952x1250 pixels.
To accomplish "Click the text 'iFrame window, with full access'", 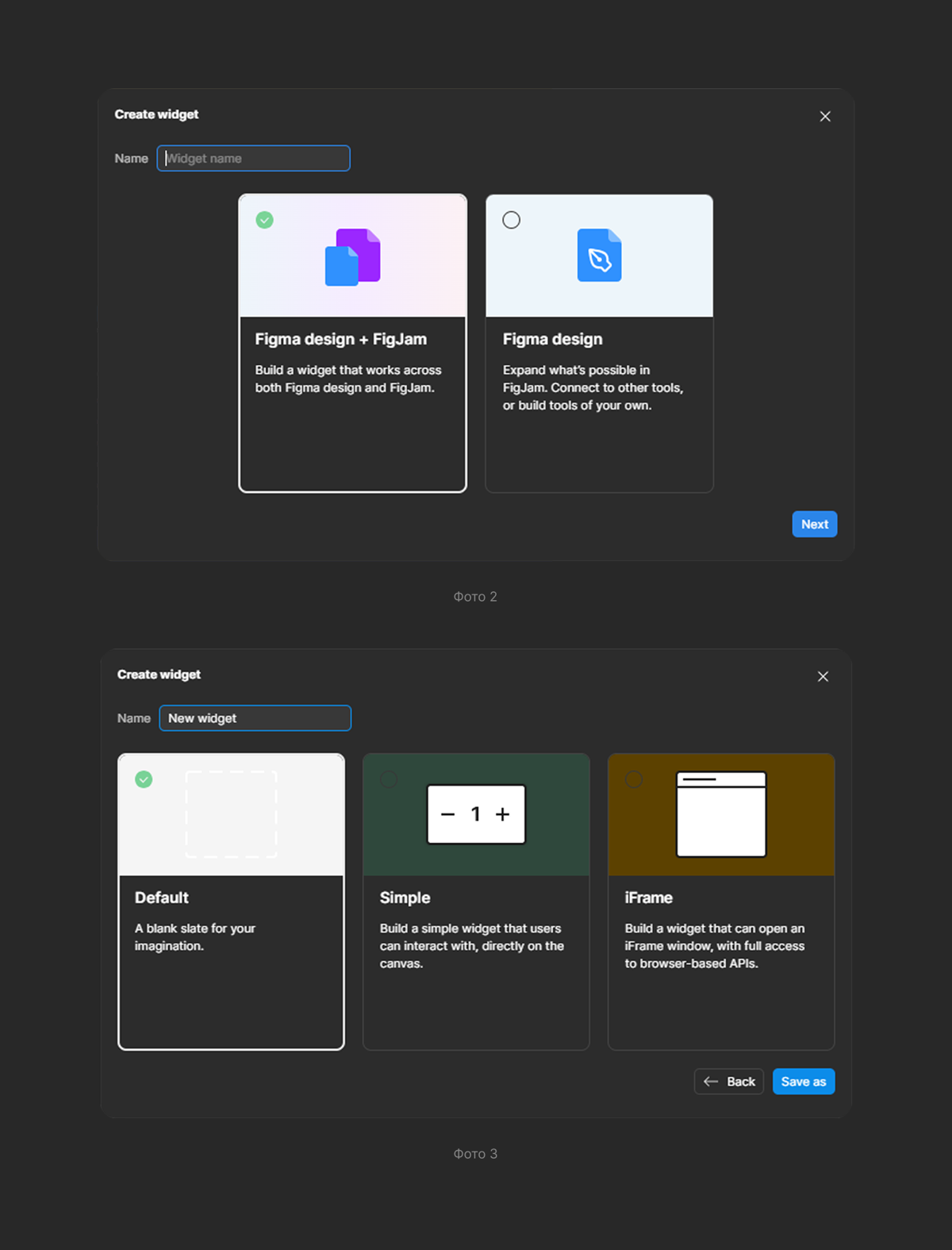I will click(x=715, y=946).
